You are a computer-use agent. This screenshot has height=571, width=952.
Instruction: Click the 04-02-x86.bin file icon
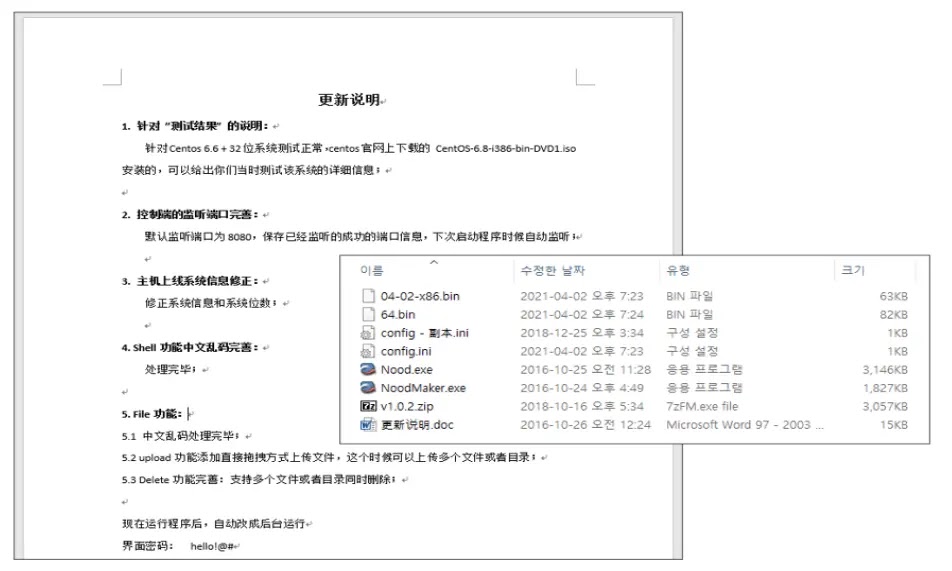click(x=367, y=296)
